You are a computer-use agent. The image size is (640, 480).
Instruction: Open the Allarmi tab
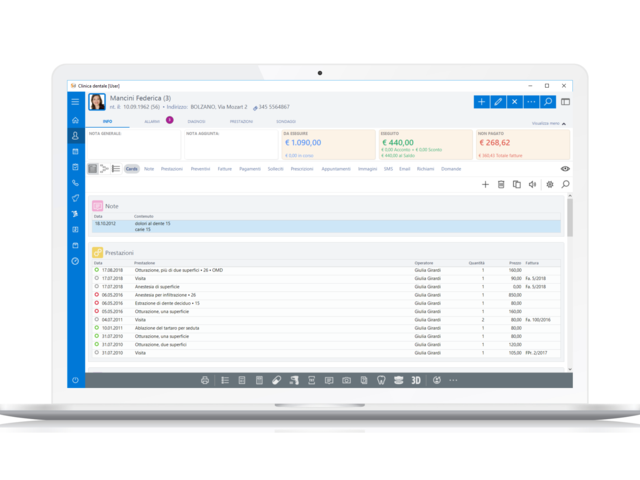[x=152, y=121]
